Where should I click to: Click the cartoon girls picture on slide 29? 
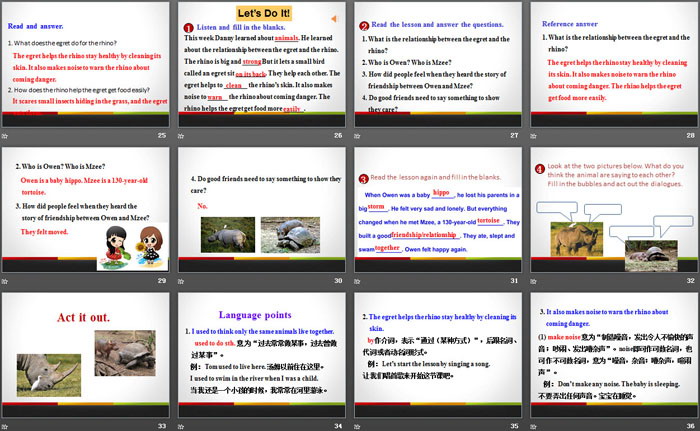click(133, 247)
